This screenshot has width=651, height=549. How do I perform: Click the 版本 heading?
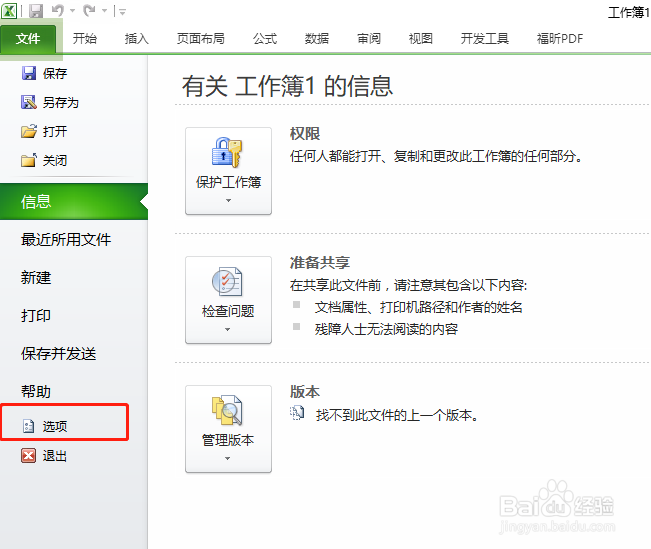(305, 392)
